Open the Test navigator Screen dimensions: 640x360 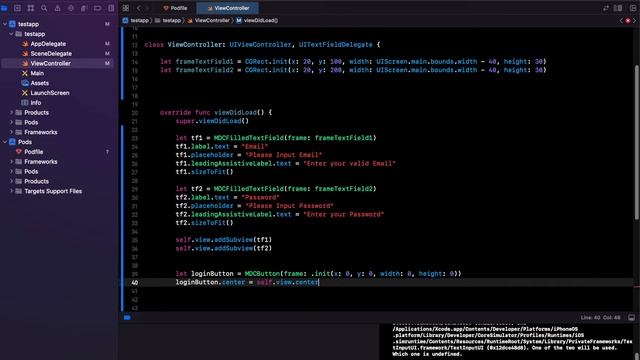pyautogui.click(x=71, y=8)
